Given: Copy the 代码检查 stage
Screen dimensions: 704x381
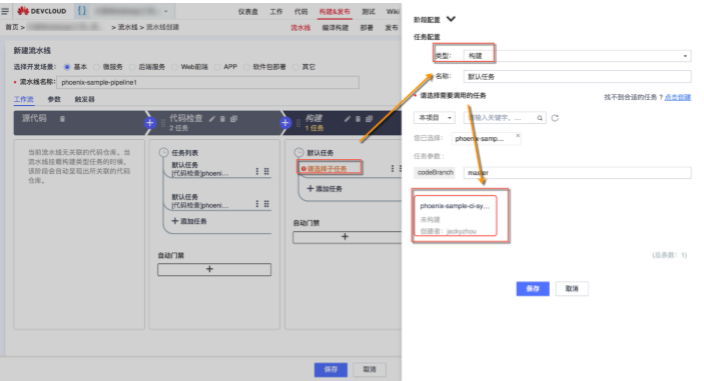Looking at the screenshot, I should point(233,119).
